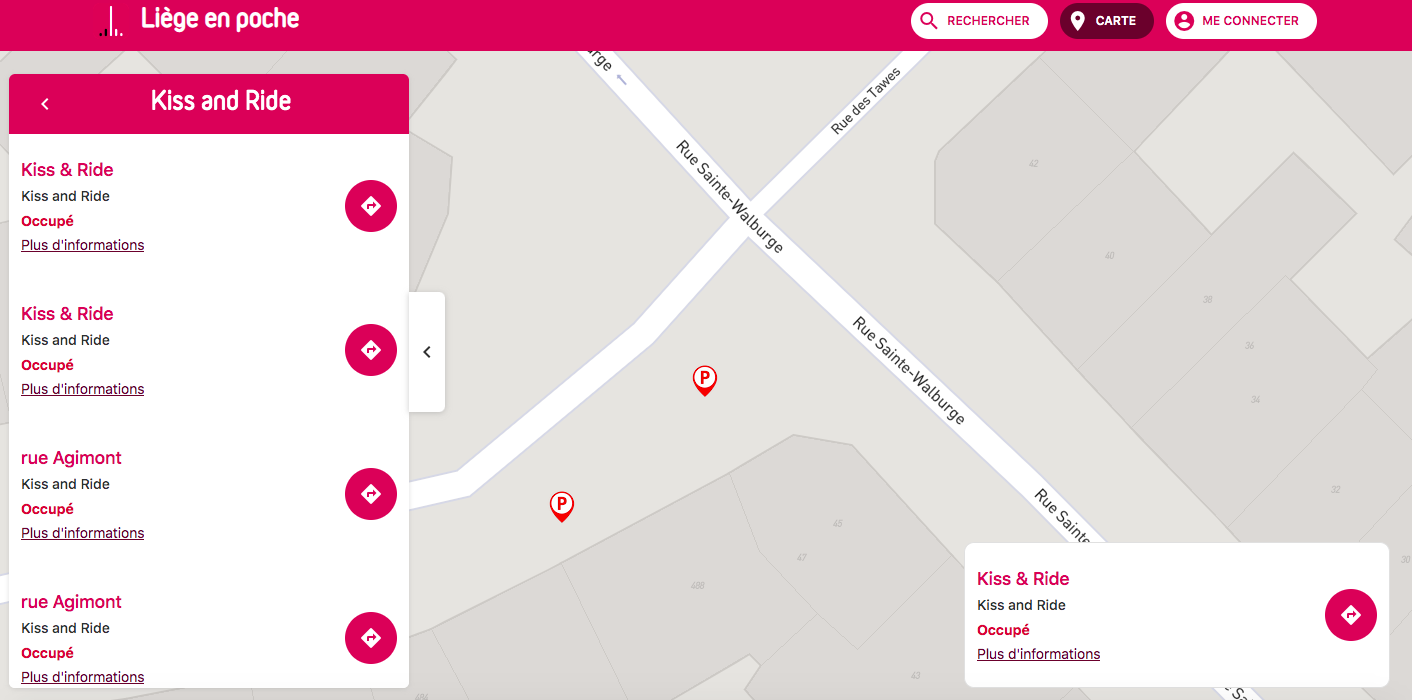
Task: Open Plus d'informations for first rue Agimont
Action: (83, 533)
